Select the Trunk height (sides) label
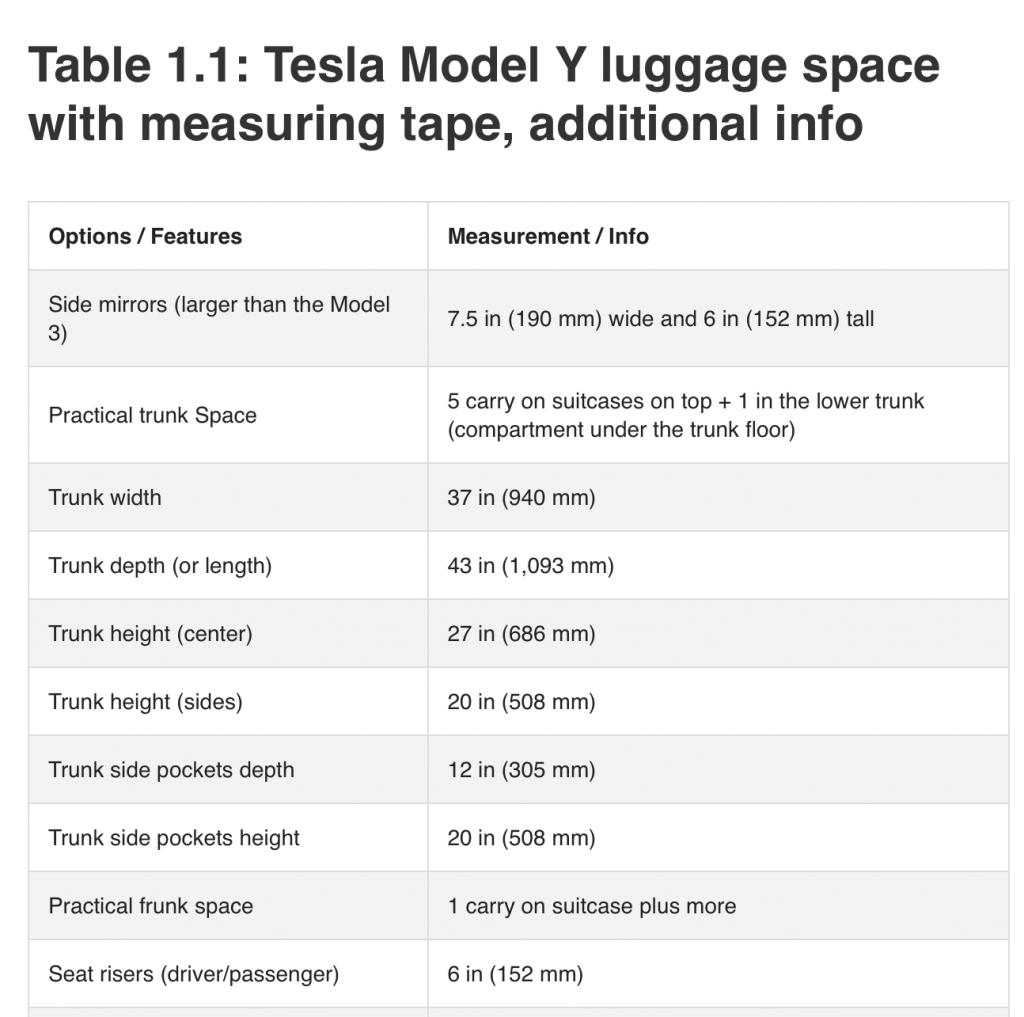 [x=146, y=702]
